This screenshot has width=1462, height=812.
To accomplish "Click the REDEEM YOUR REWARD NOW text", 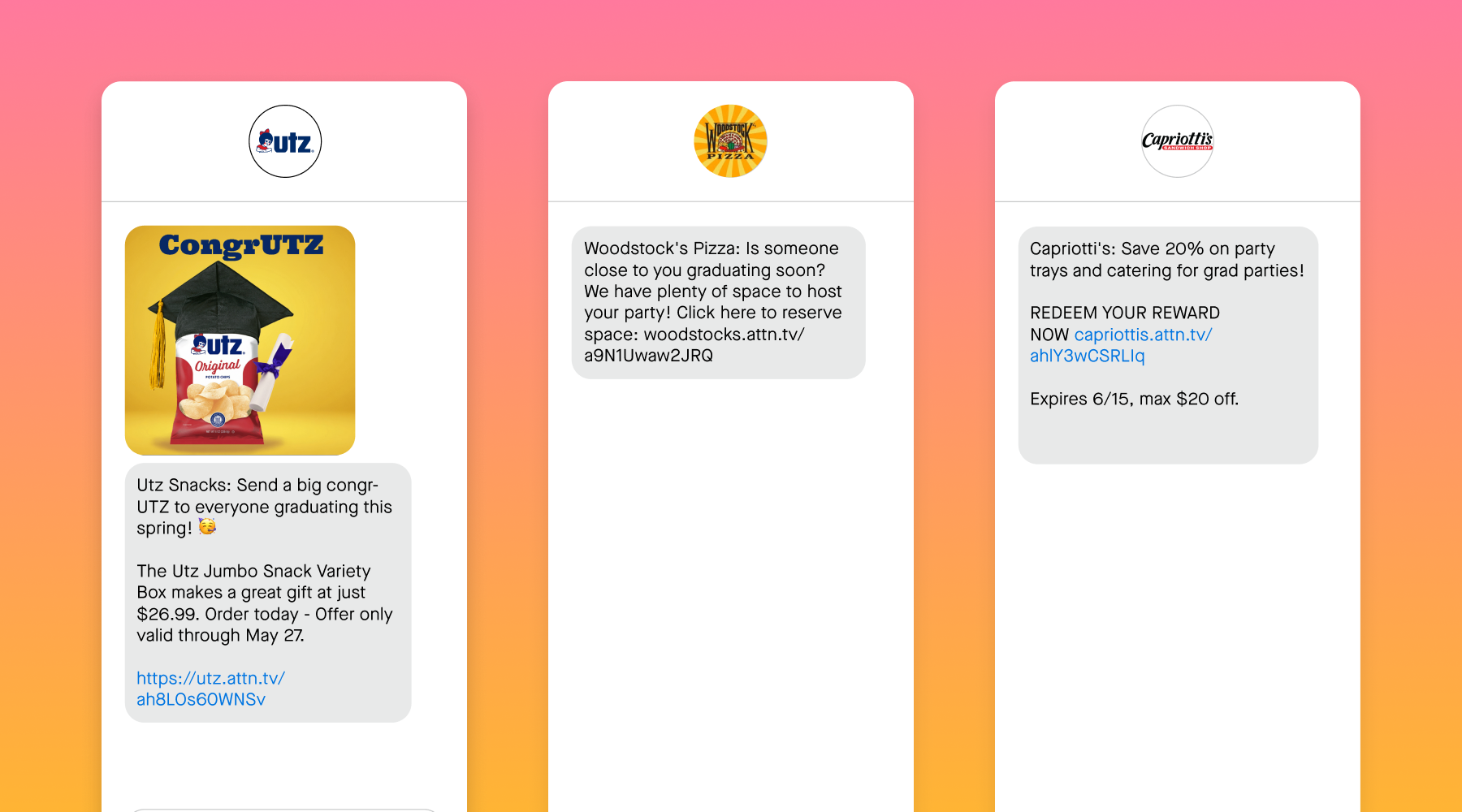I will coord(1125,323).
